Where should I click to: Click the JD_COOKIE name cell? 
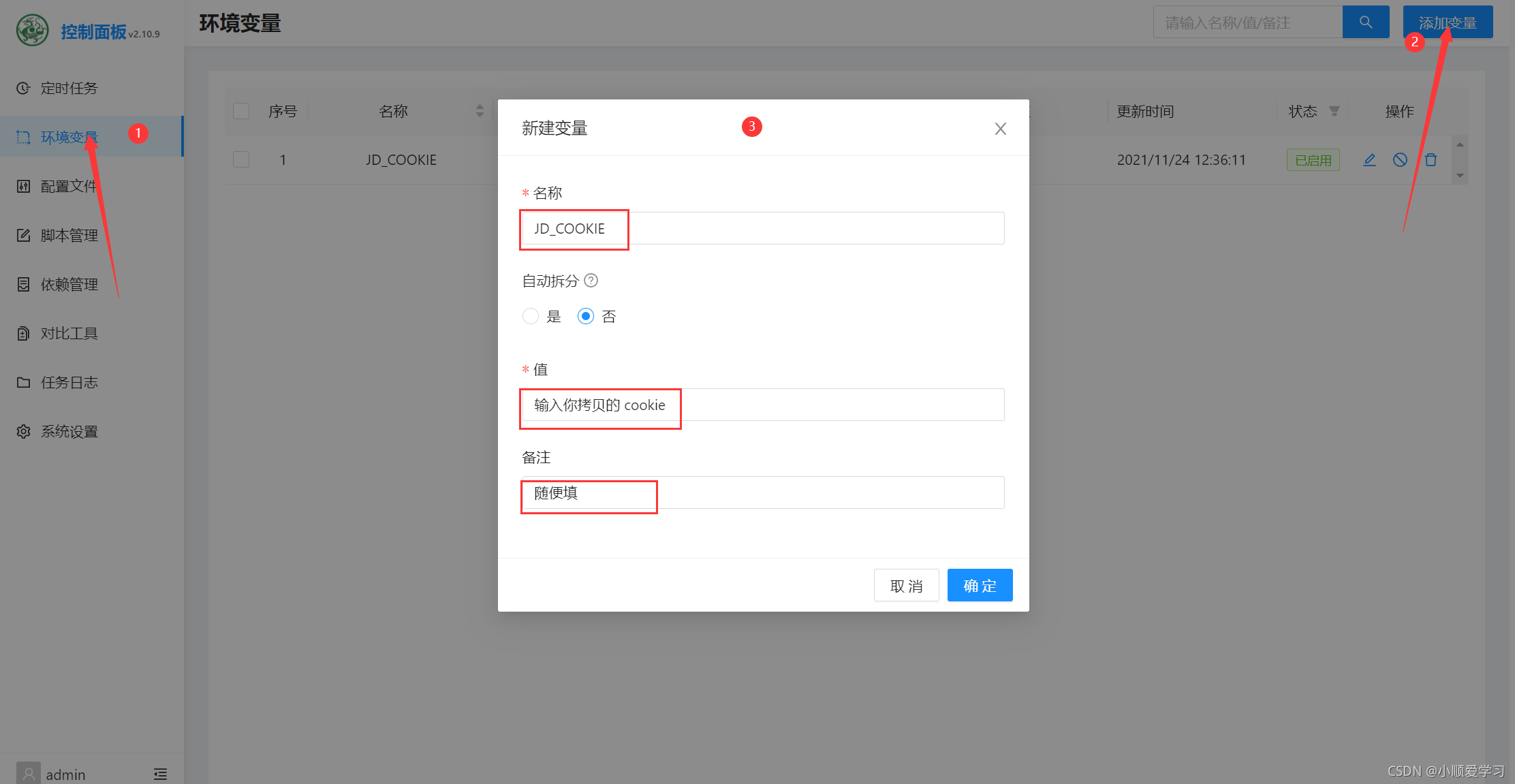401,160
